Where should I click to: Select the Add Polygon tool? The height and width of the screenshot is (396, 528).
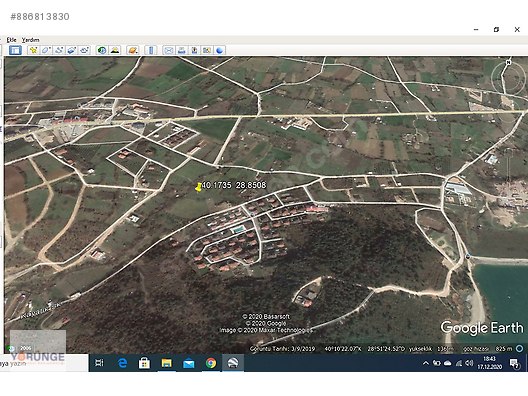coord(46,51)
